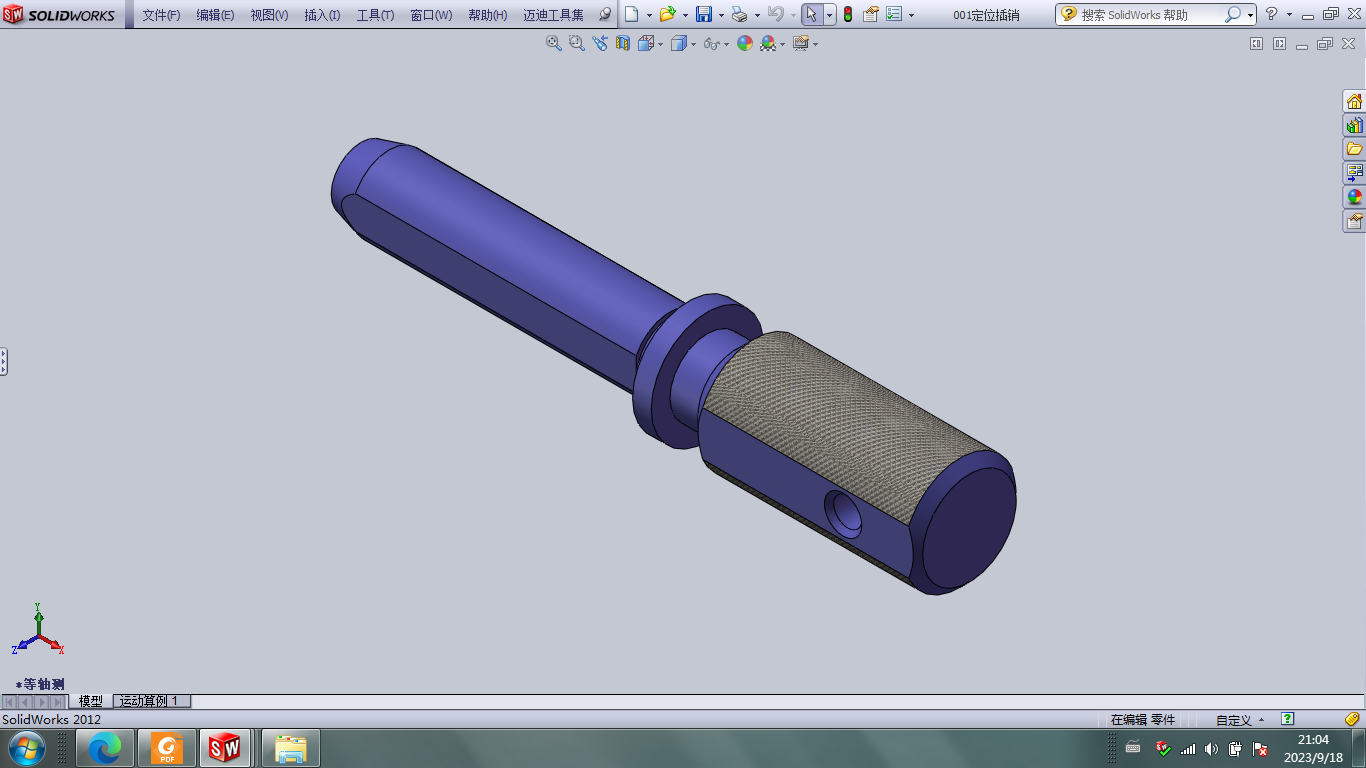Open Windows Explorer from the taskbar
Viewport: 1366px width, 768px height.
[x=291, y=748]
